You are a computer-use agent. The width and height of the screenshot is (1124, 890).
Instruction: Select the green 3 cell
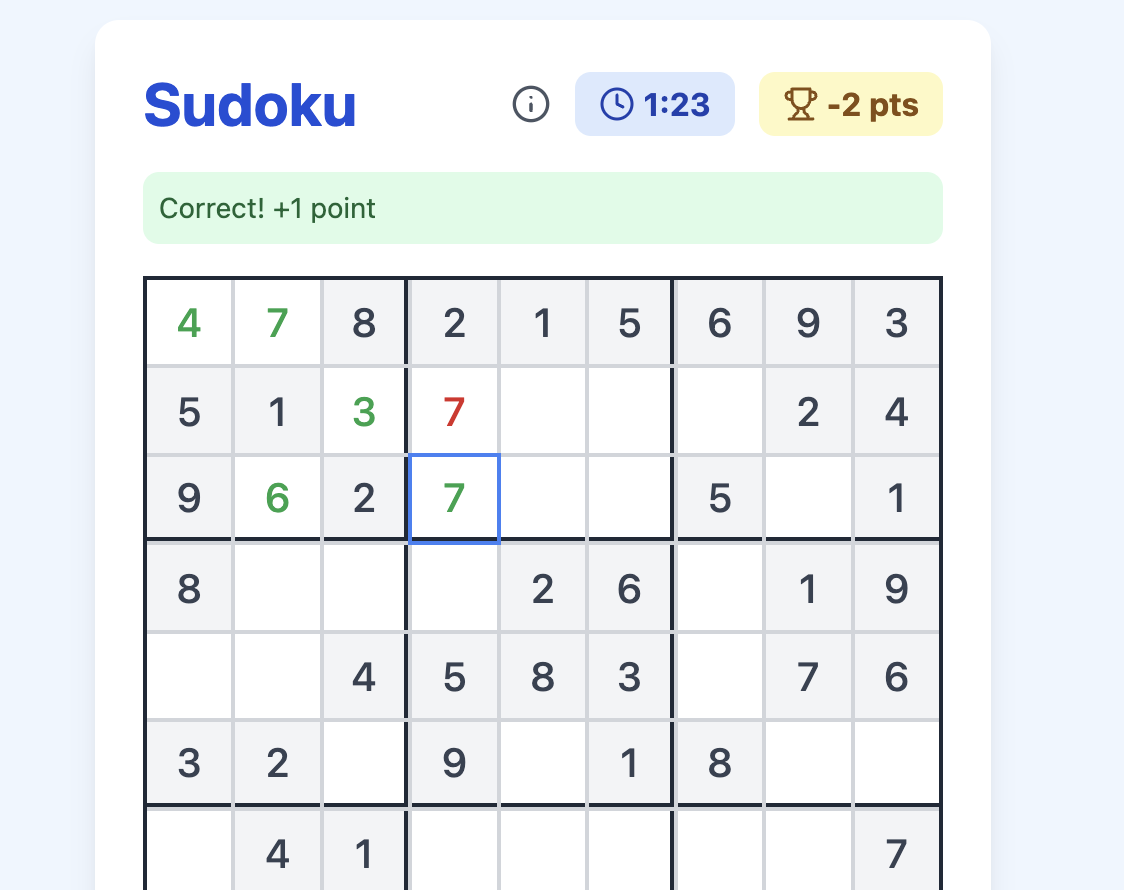coord(364,412)
